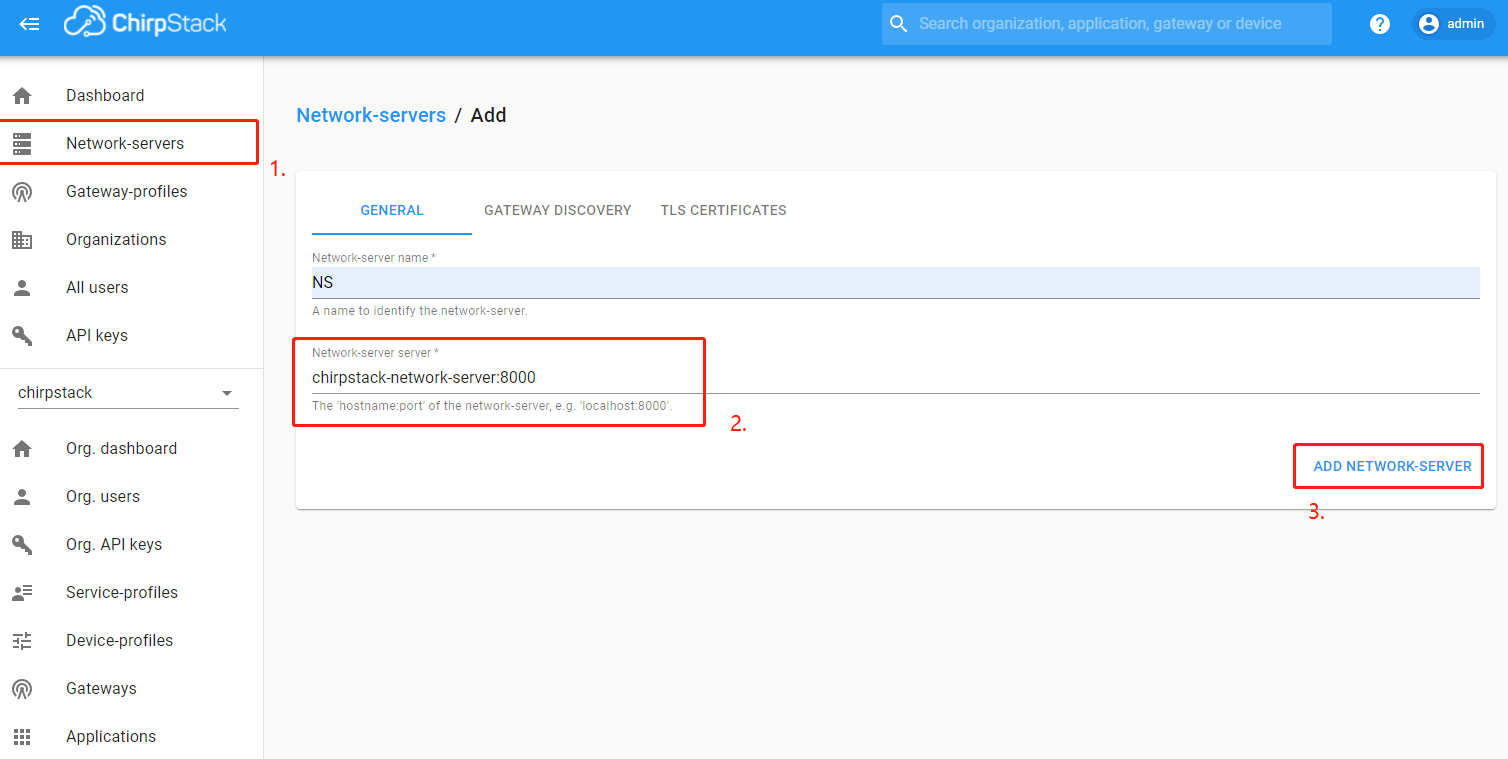Open Service-profiles in sidebar
The width and height of the screenshot is (1508, 759).
point(131,593)
